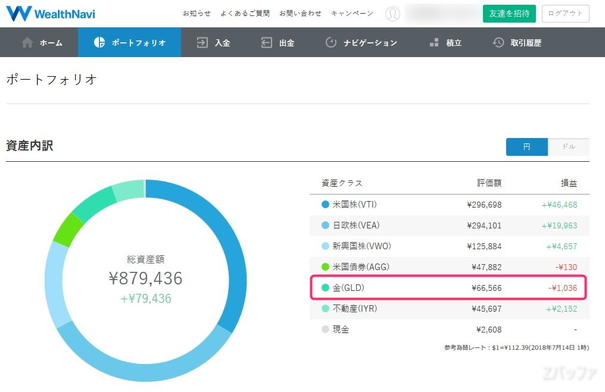Open the 積立 tab
Viewport: 605px width, 392px height.
(445, 42)
